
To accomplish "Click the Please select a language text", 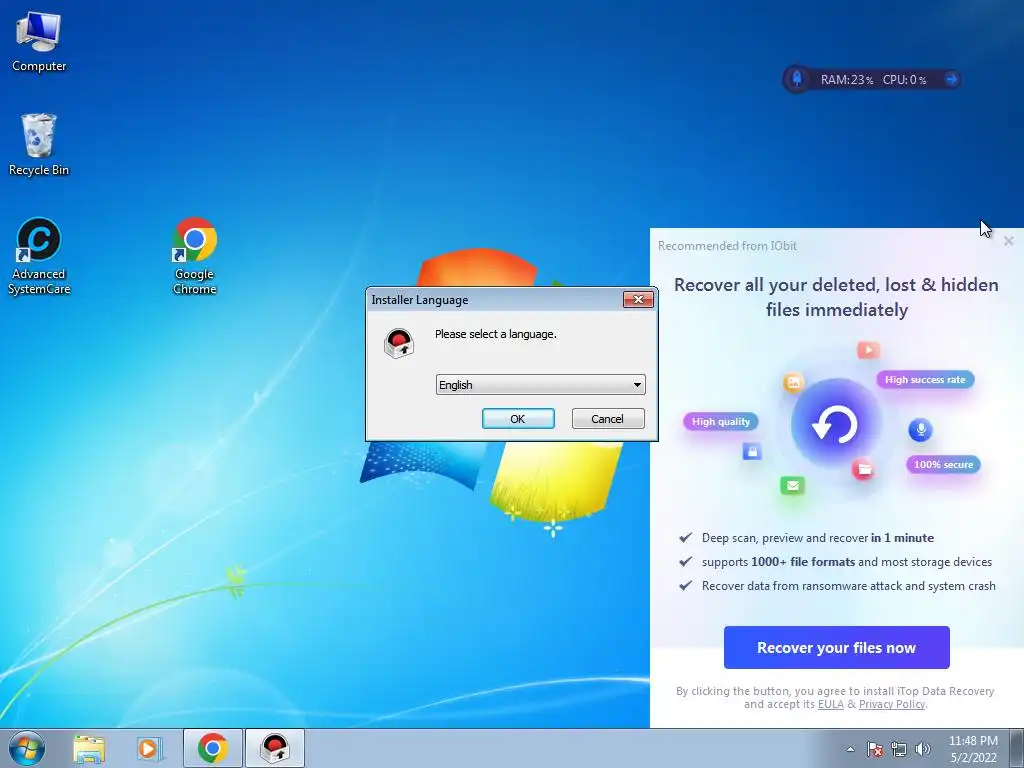I will [496, 334].
